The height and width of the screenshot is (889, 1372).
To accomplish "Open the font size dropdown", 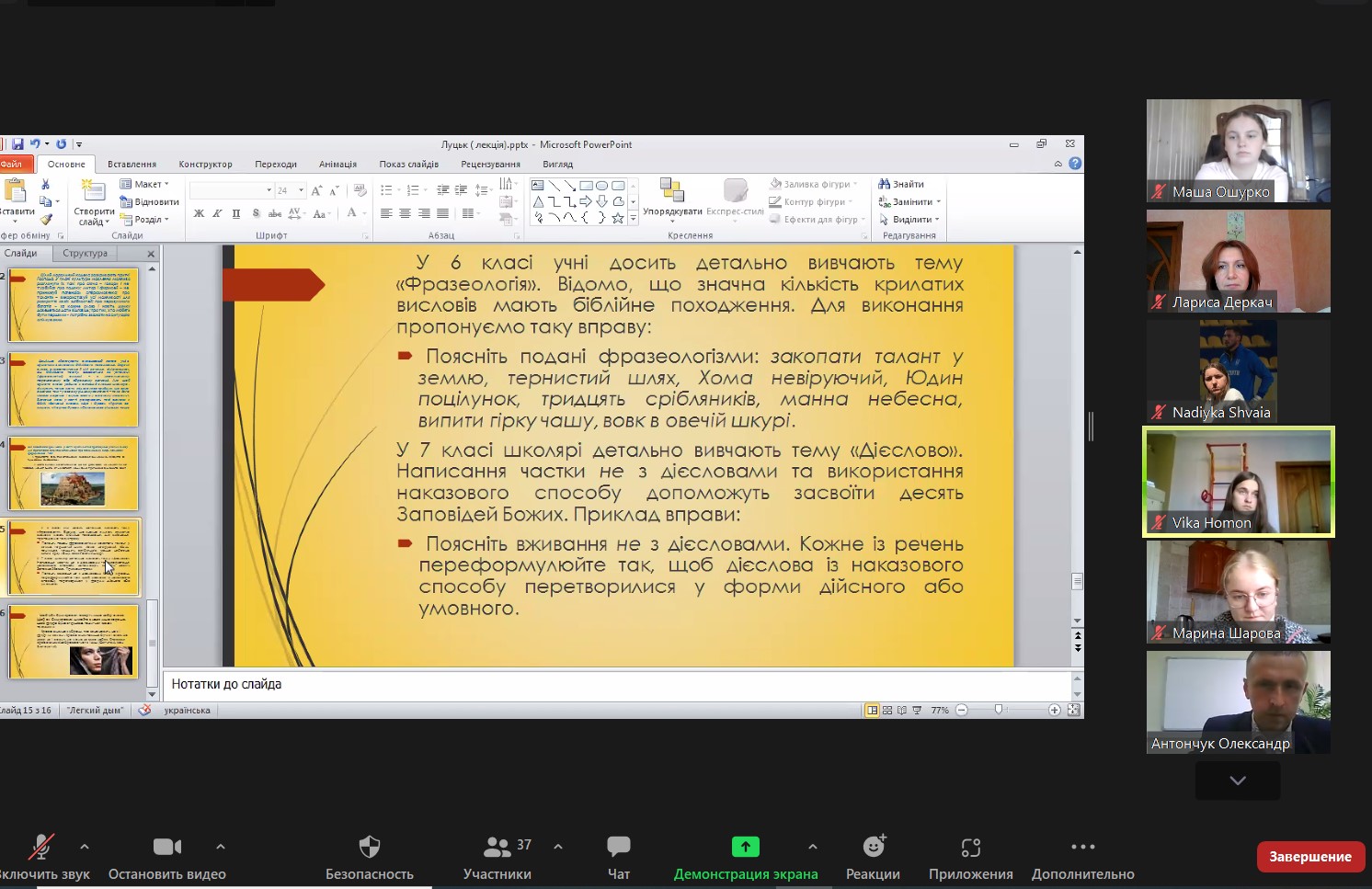I will pos(301,190).
